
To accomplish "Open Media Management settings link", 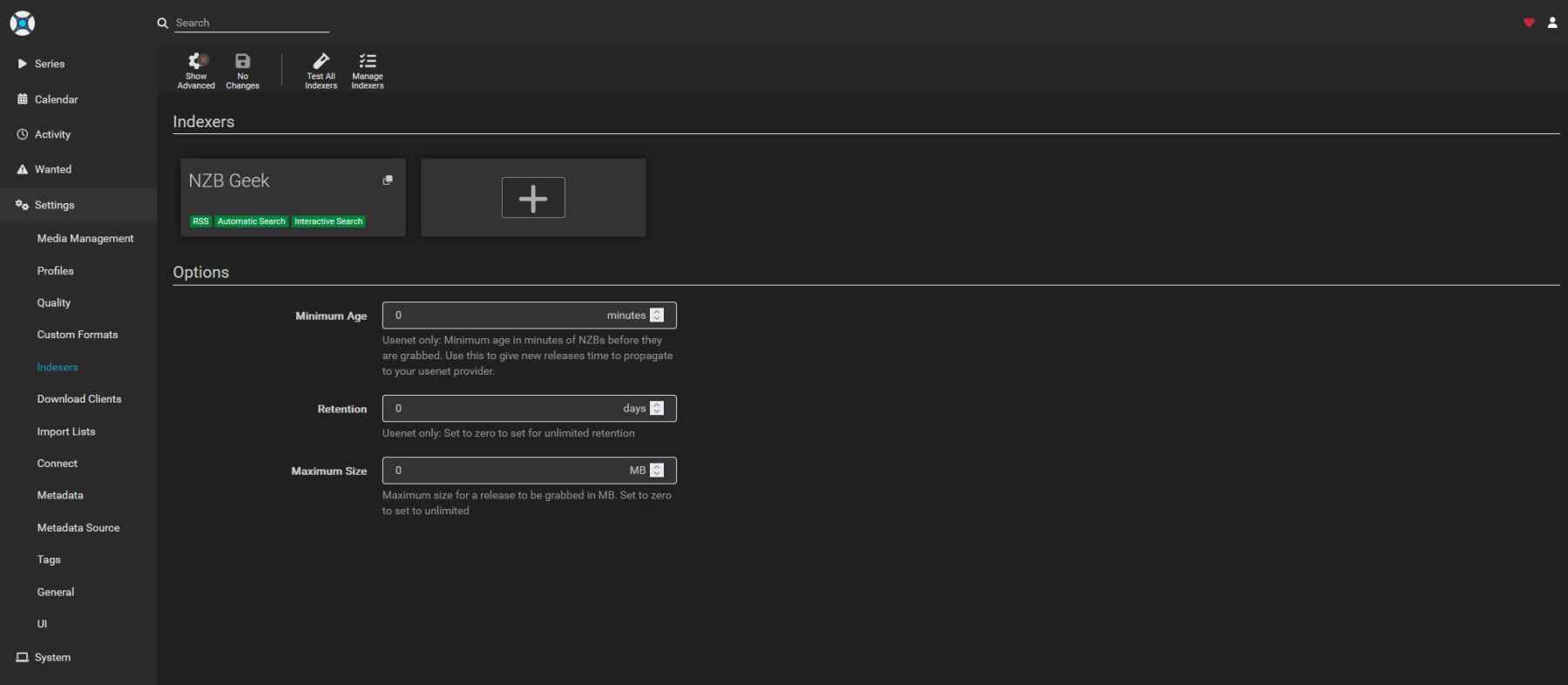I will click(x=85, y=239).
